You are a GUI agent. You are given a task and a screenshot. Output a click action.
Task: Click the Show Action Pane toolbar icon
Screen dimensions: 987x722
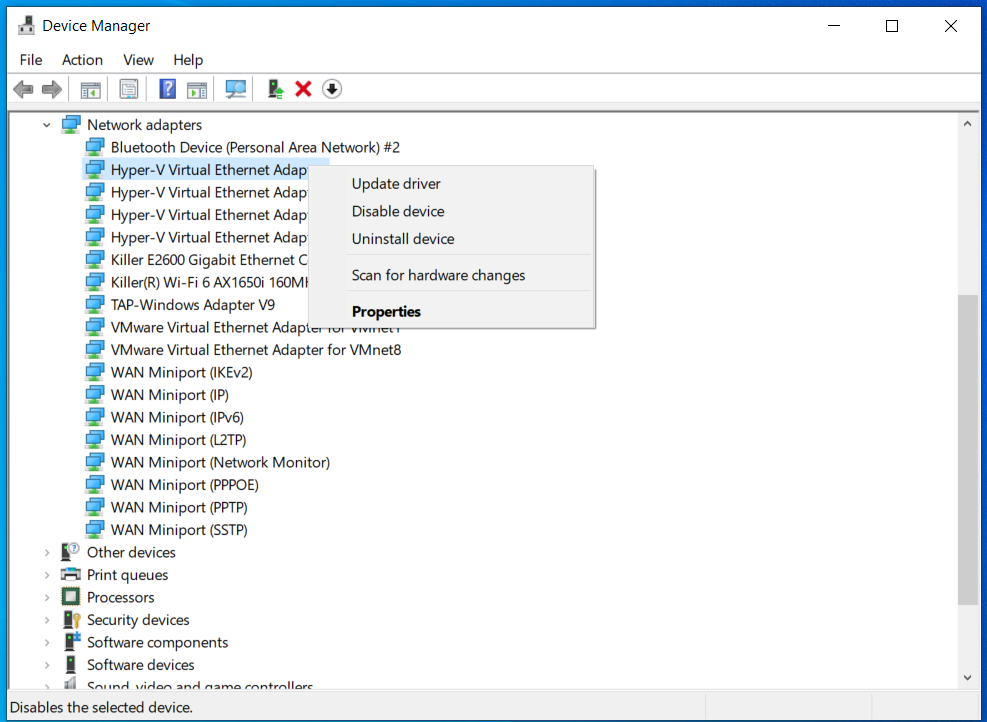point(196,89)
